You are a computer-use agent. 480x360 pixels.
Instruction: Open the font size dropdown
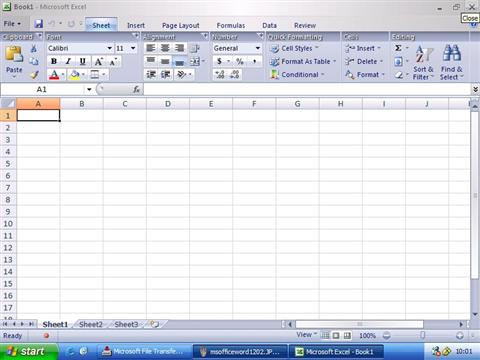[133, 49]
